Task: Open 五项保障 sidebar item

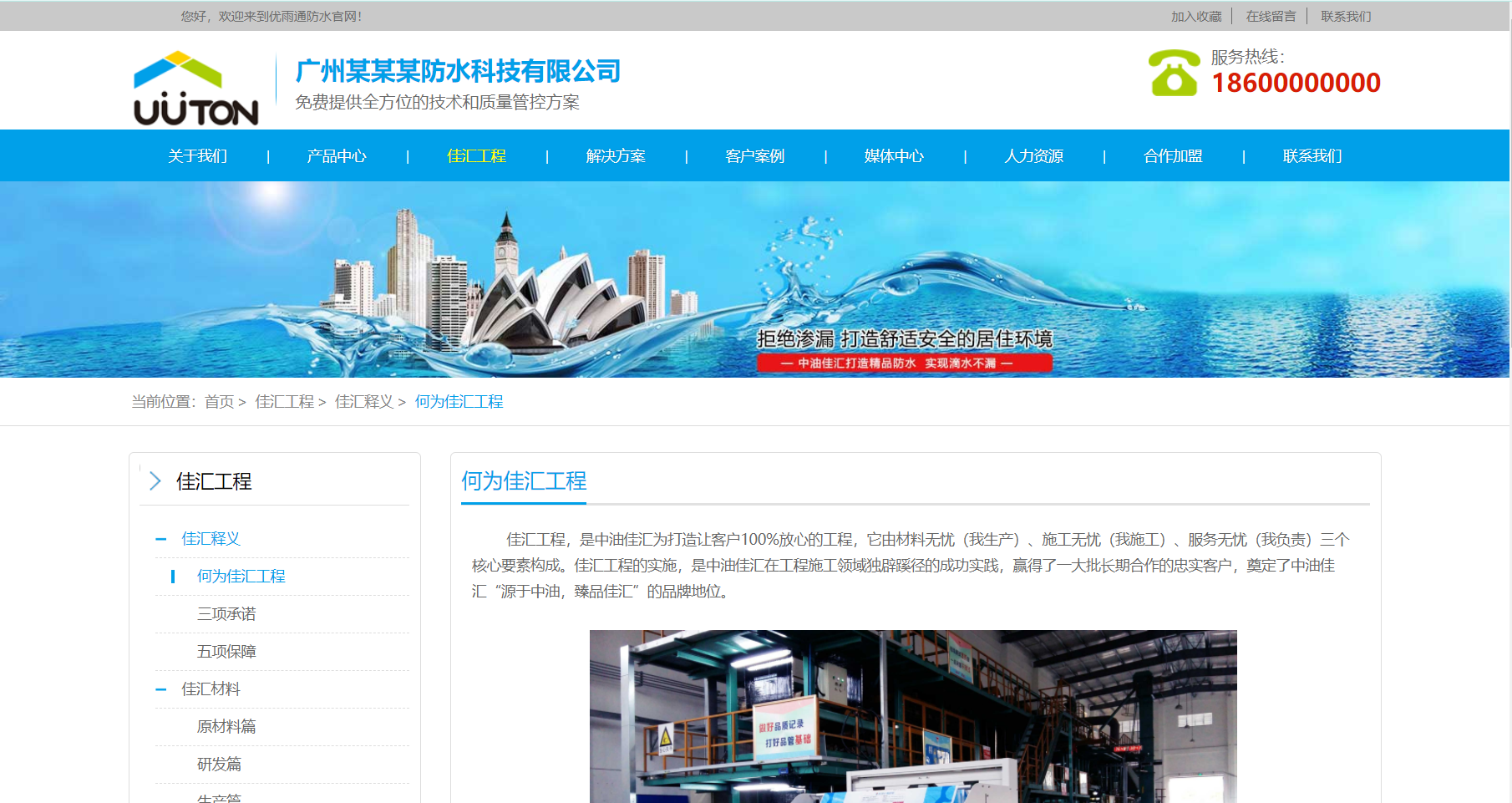Action: [x=226, y=652]
